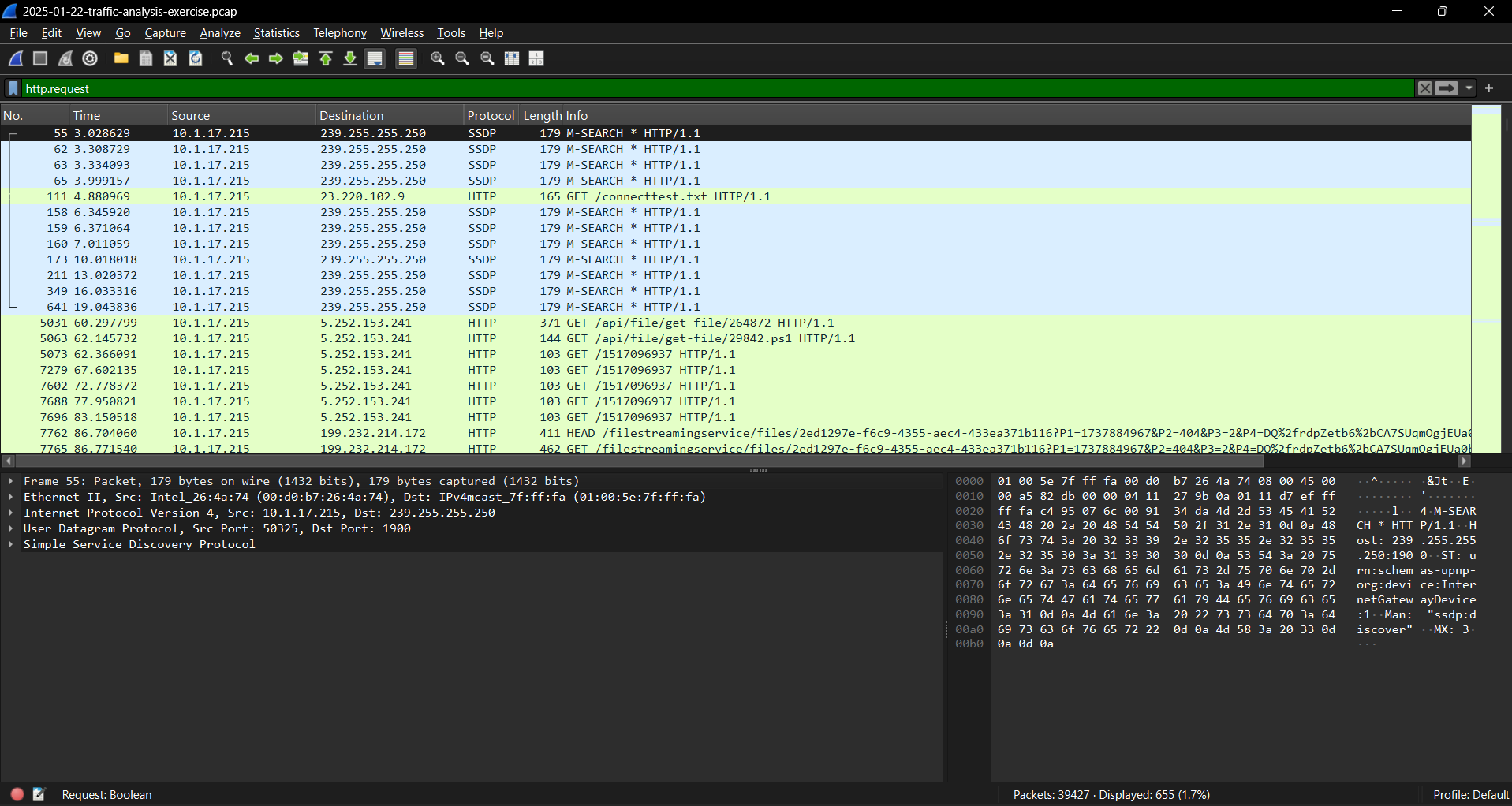Toggle auto-scroll during live capture
Screen dimensions: 1512x806
click(375, 58)
